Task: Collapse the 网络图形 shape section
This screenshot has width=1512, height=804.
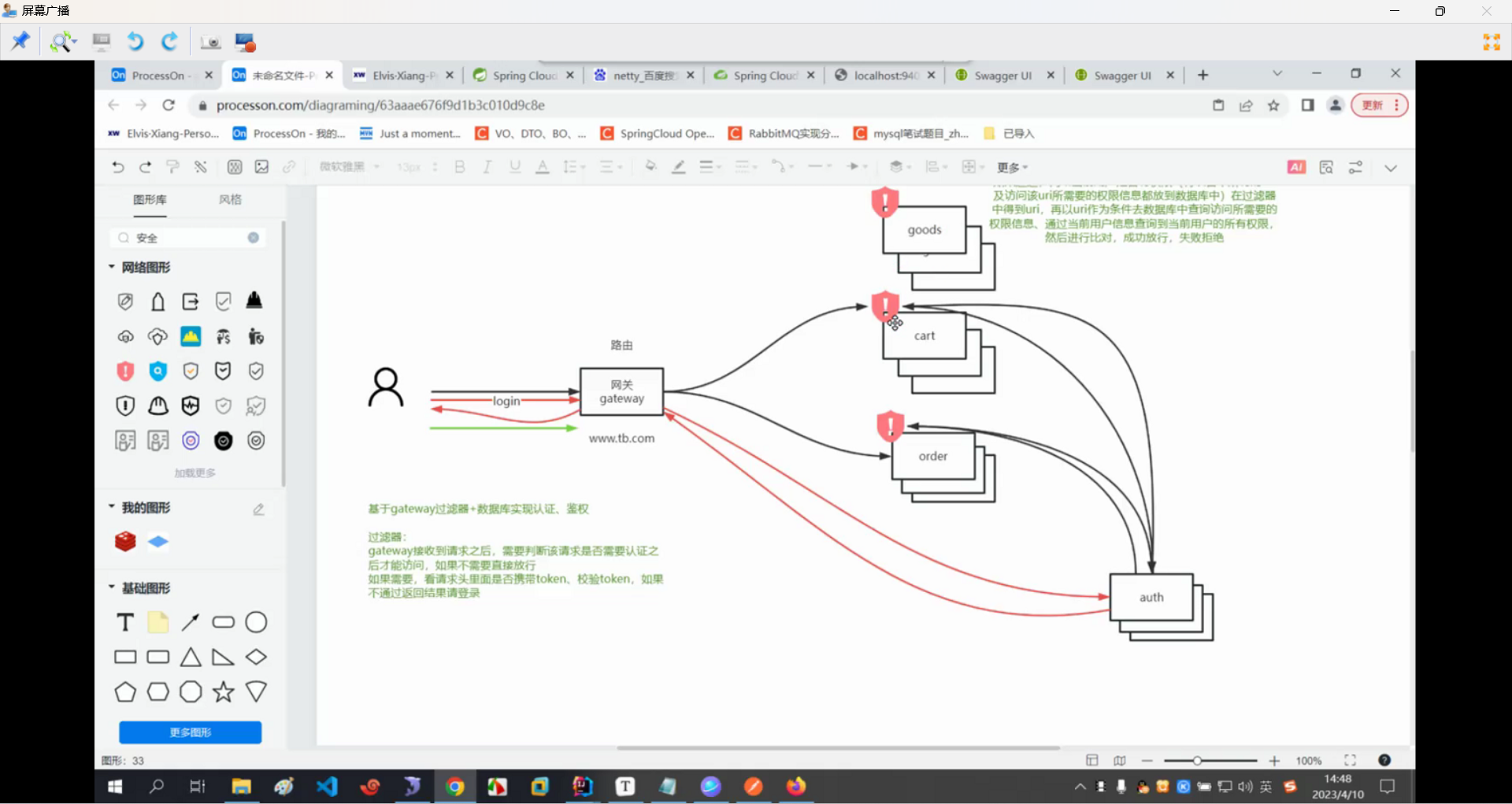Action: [112, 267]
